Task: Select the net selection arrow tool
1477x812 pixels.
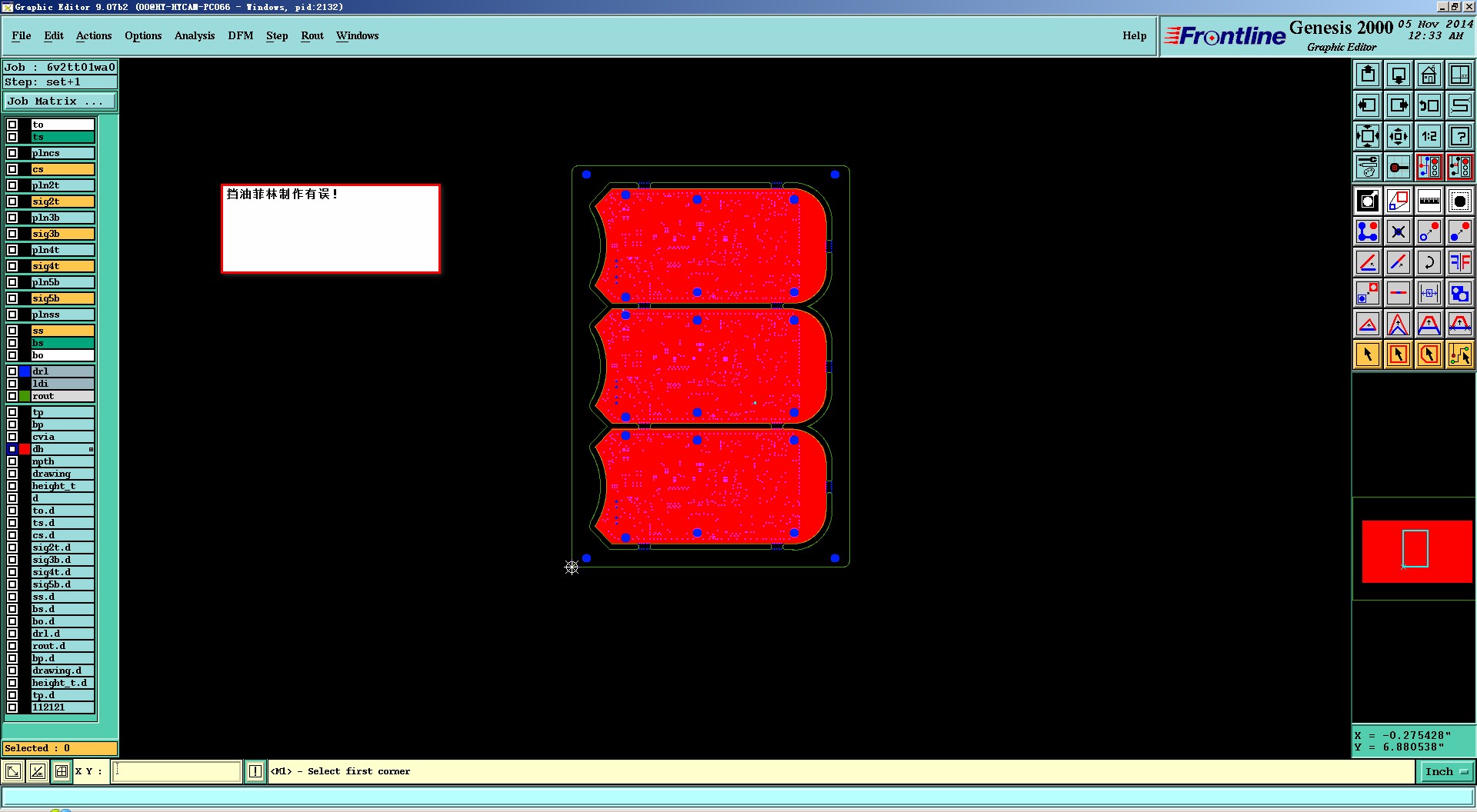Action: pos(1460,354)
